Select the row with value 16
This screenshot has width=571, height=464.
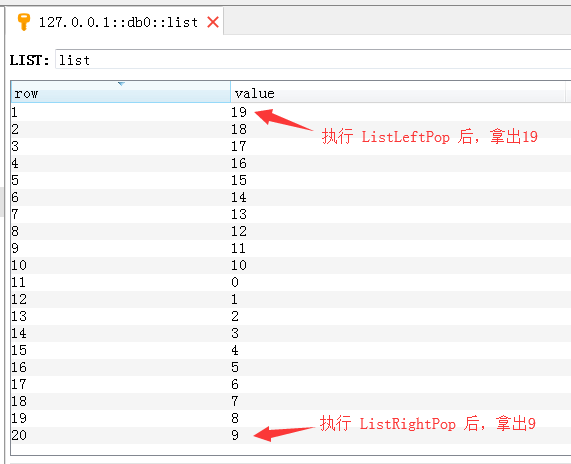(x=291, y=163)
